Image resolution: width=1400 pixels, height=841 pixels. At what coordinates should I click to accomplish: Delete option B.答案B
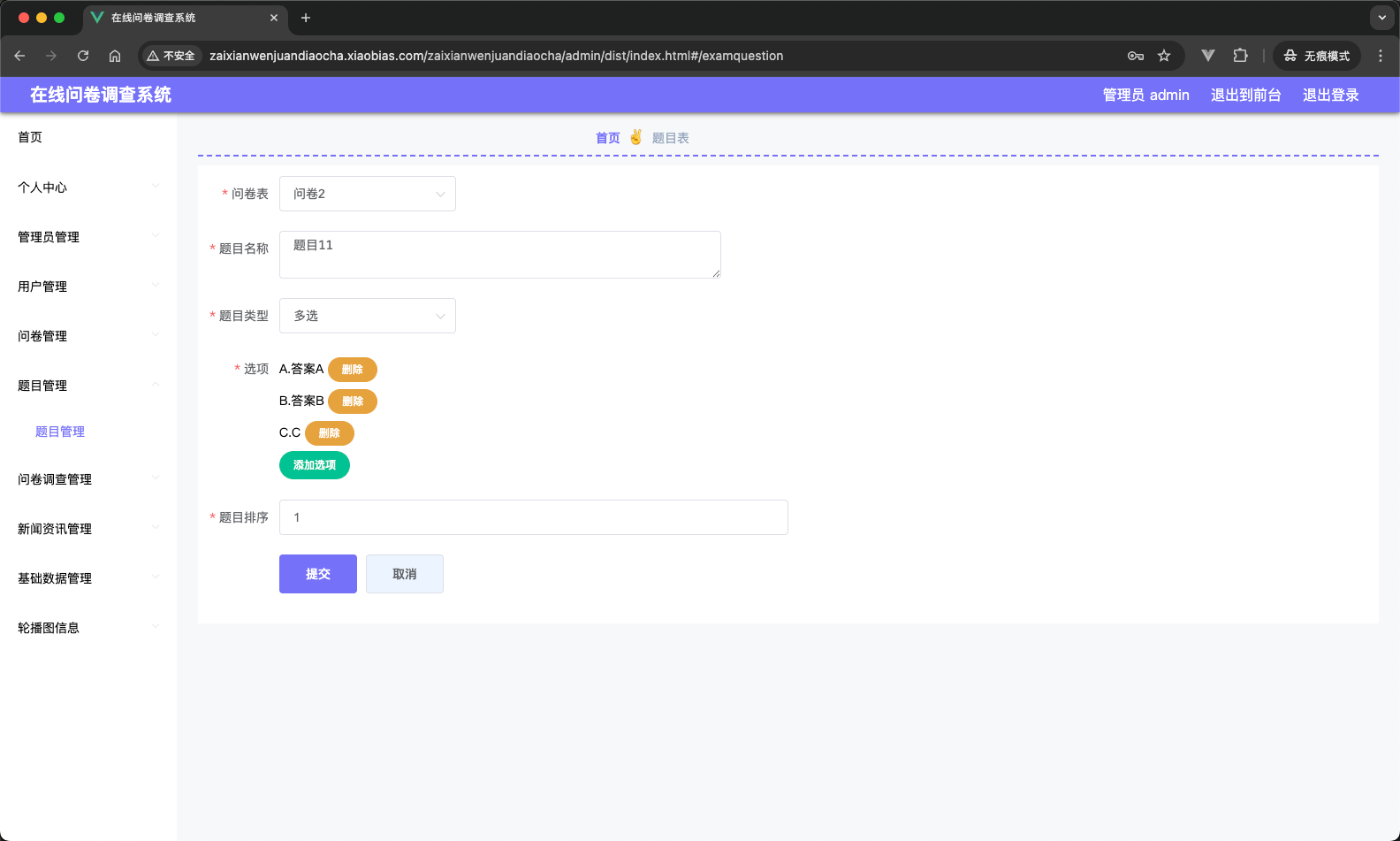[353, 401]
